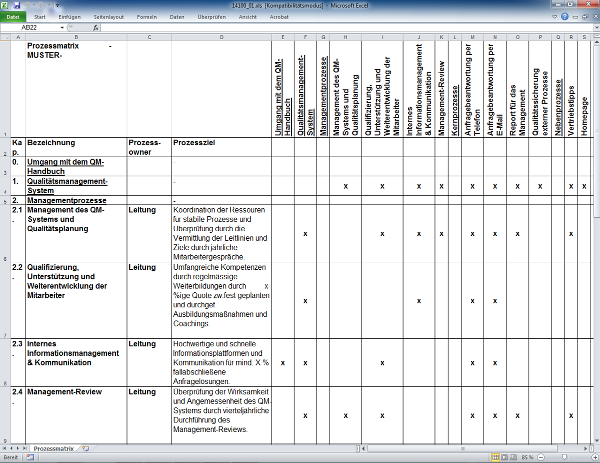The height and width of the screenshot is (463, 600).
Task: Click the Excel help question mark icon
Action: (x=564, y=17)
